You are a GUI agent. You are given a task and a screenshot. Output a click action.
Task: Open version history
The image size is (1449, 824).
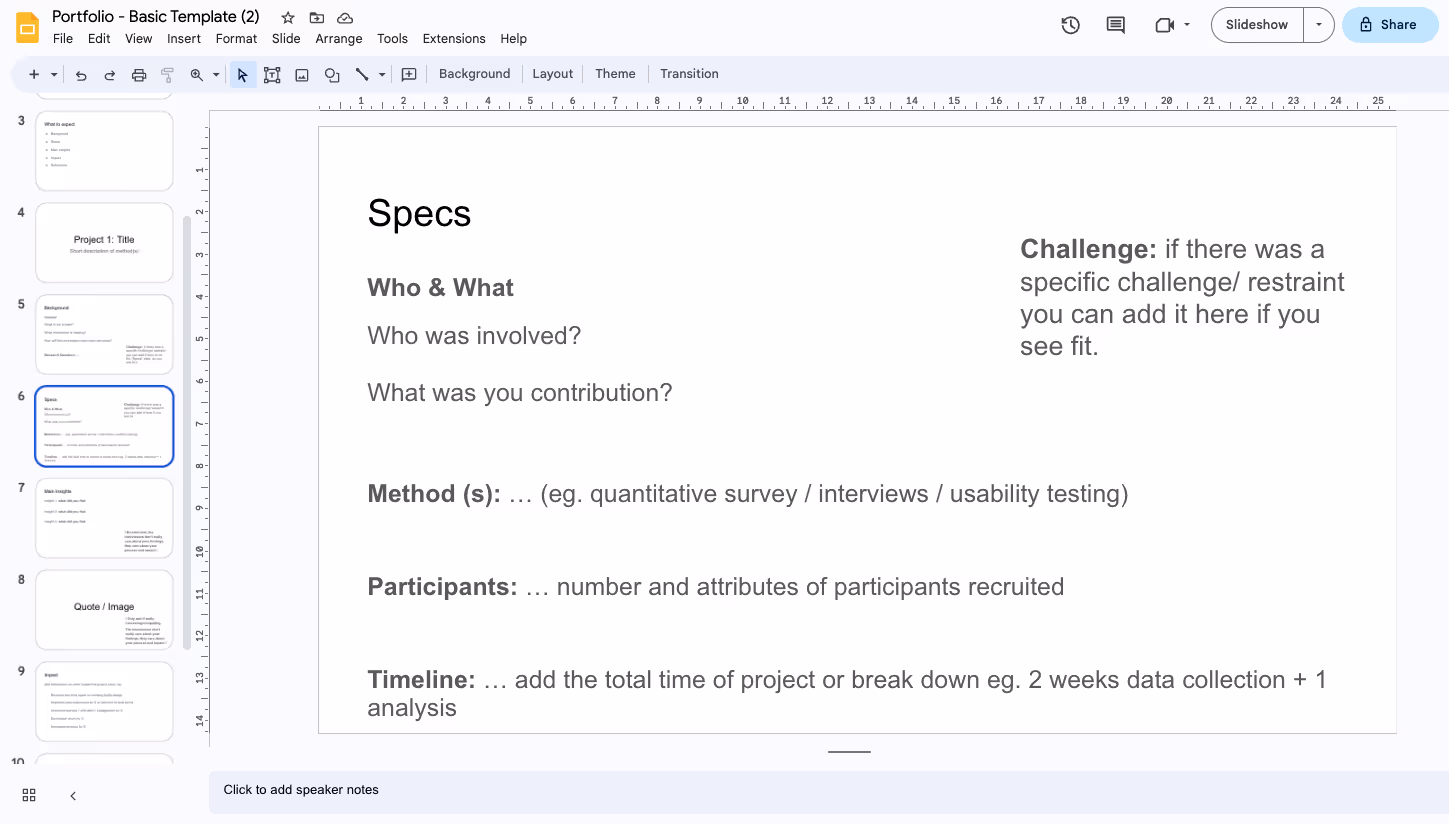point(1069,25)
